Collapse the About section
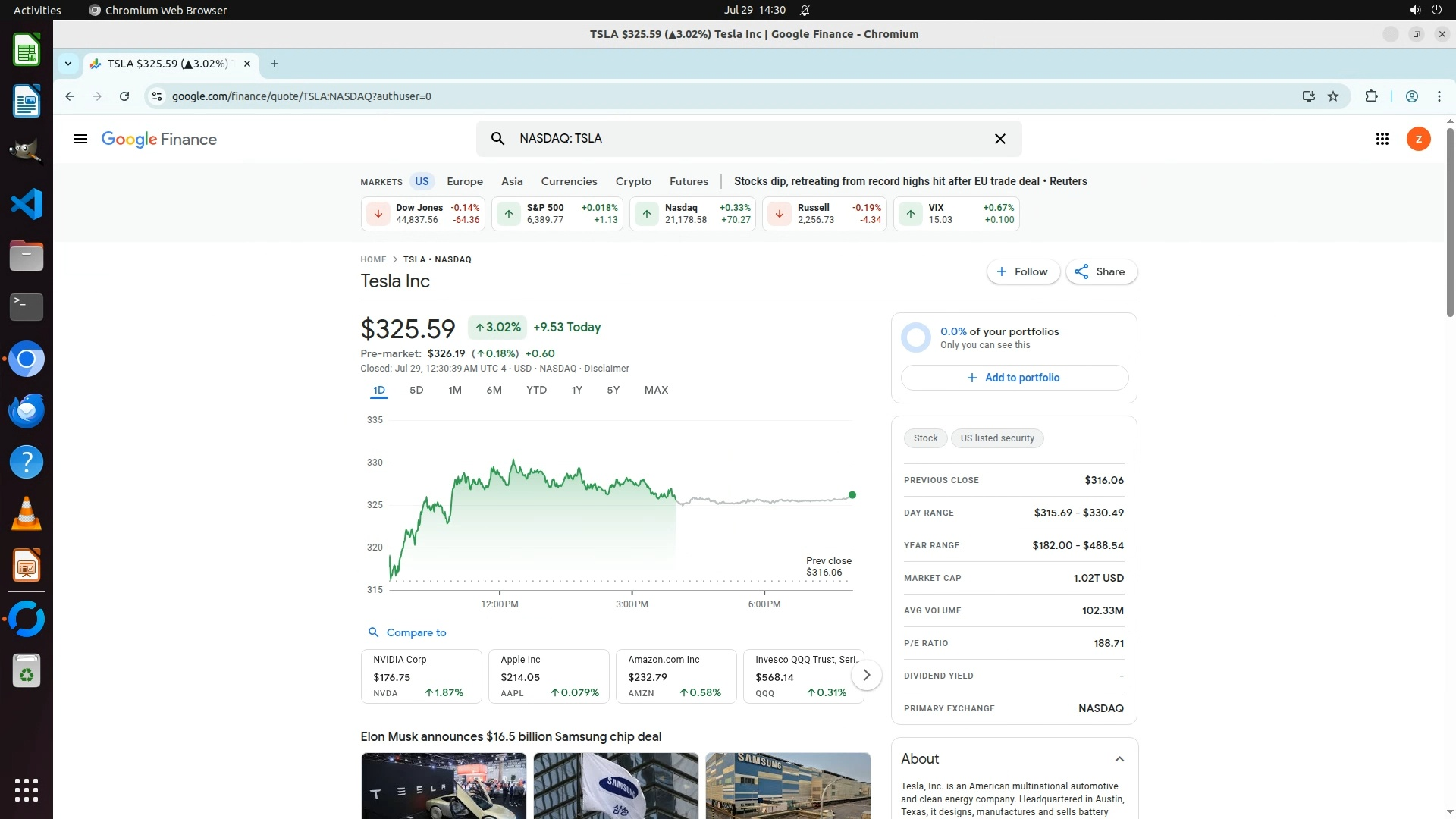The width and height of the screenshot is (1456, 819). (1119, 759)
